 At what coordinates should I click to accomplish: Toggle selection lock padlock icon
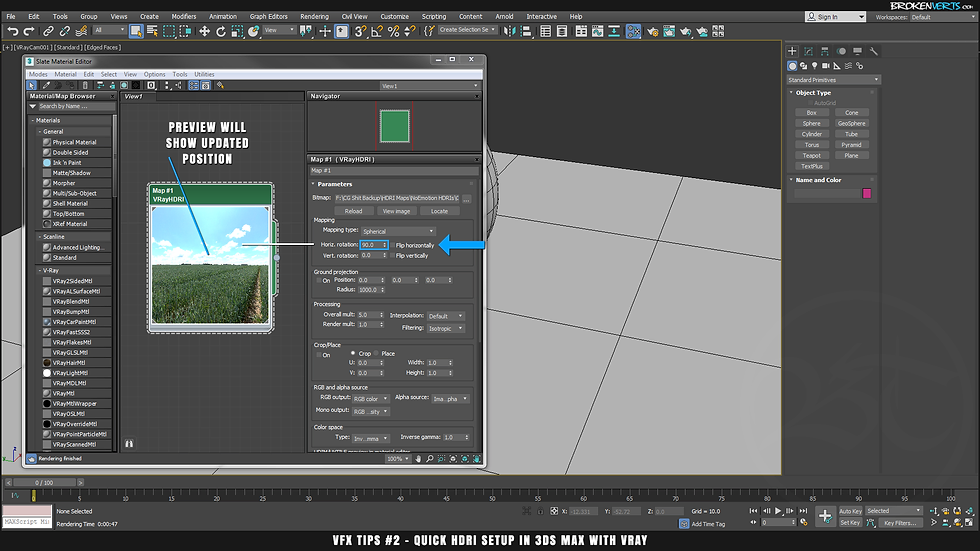541,511
